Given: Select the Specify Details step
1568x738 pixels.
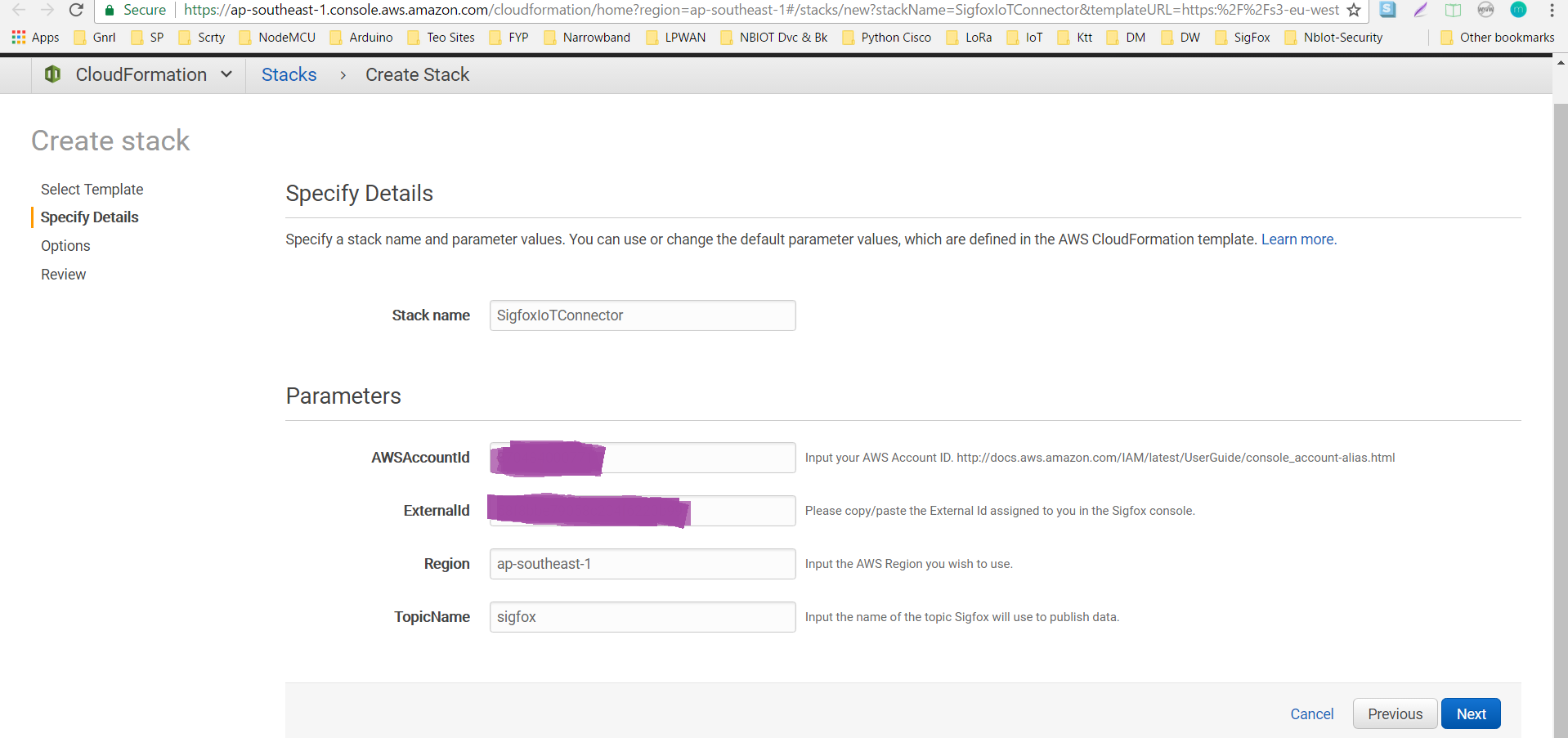Looking at the screenshot, I should coord(90,217).
